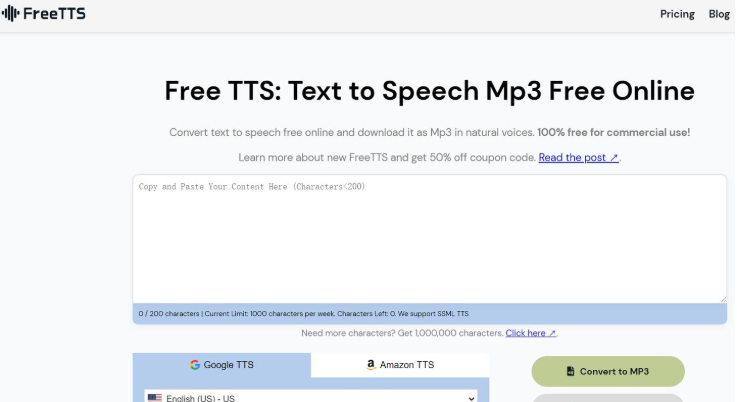737x402 pixels.
Task: Open the 'Click here' more characters link
Action: [530, 333]
